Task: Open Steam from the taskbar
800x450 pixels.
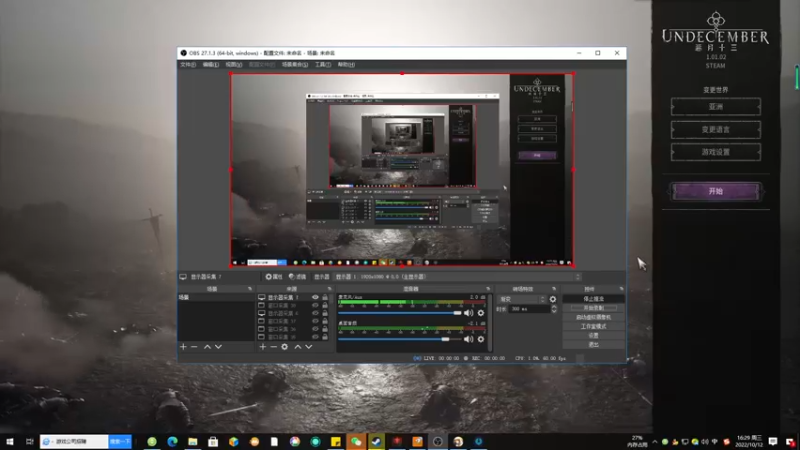Action: click(377, 441)
